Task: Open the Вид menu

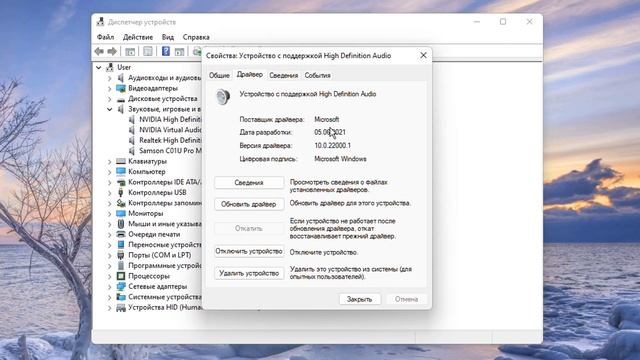Action: tap(168, 37)
